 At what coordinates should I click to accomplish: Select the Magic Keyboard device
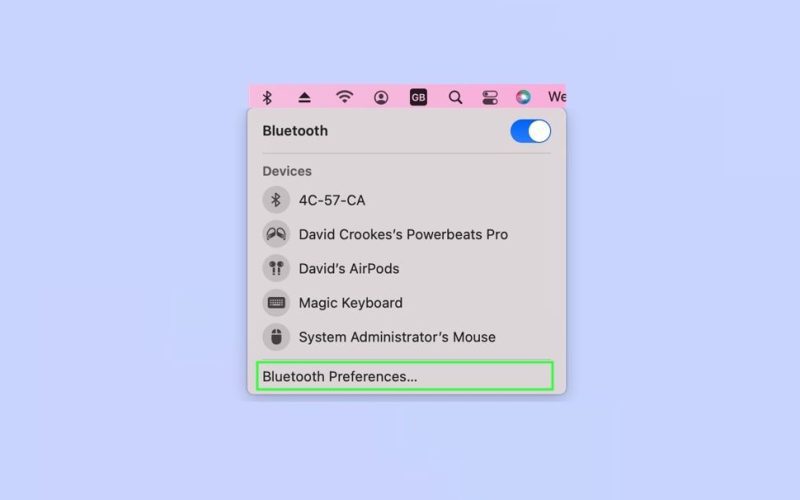pyautogui.click(x=407, y=303)
